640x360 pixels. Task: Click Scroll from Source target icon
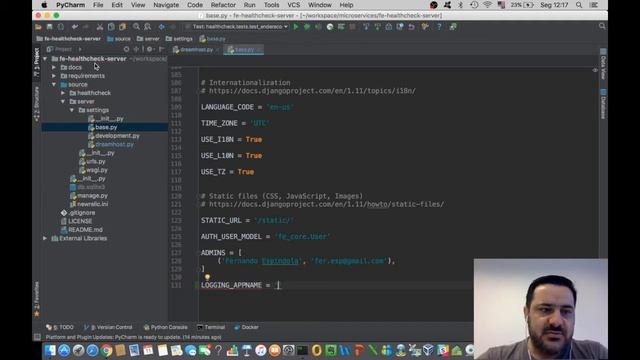[x=126, y=49]
